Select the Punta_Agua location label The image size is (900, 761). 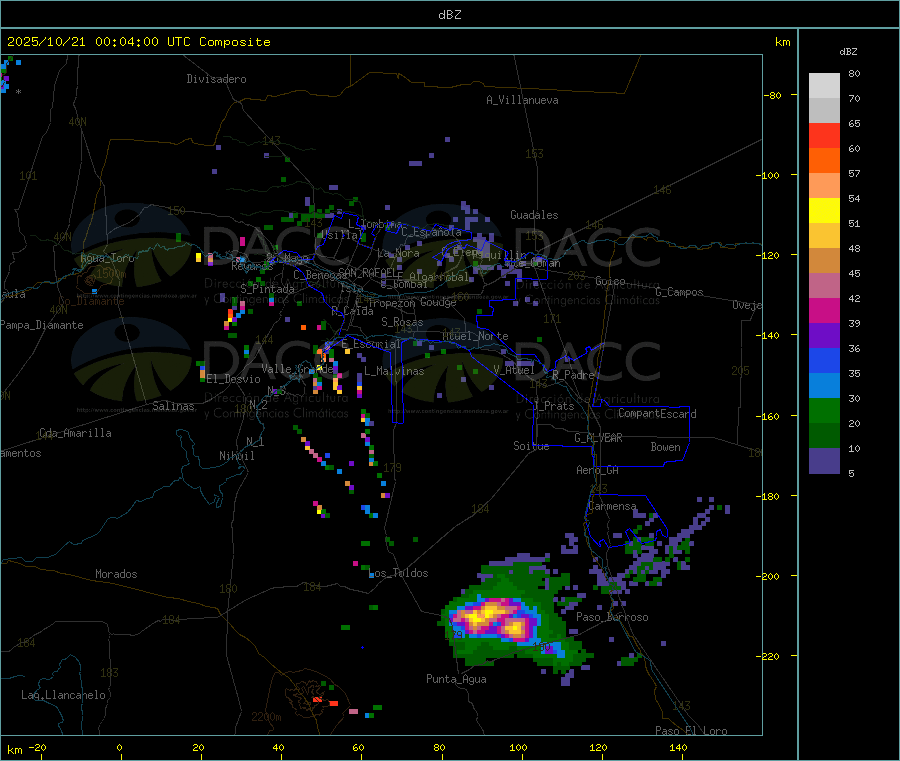tap(456, 679)
